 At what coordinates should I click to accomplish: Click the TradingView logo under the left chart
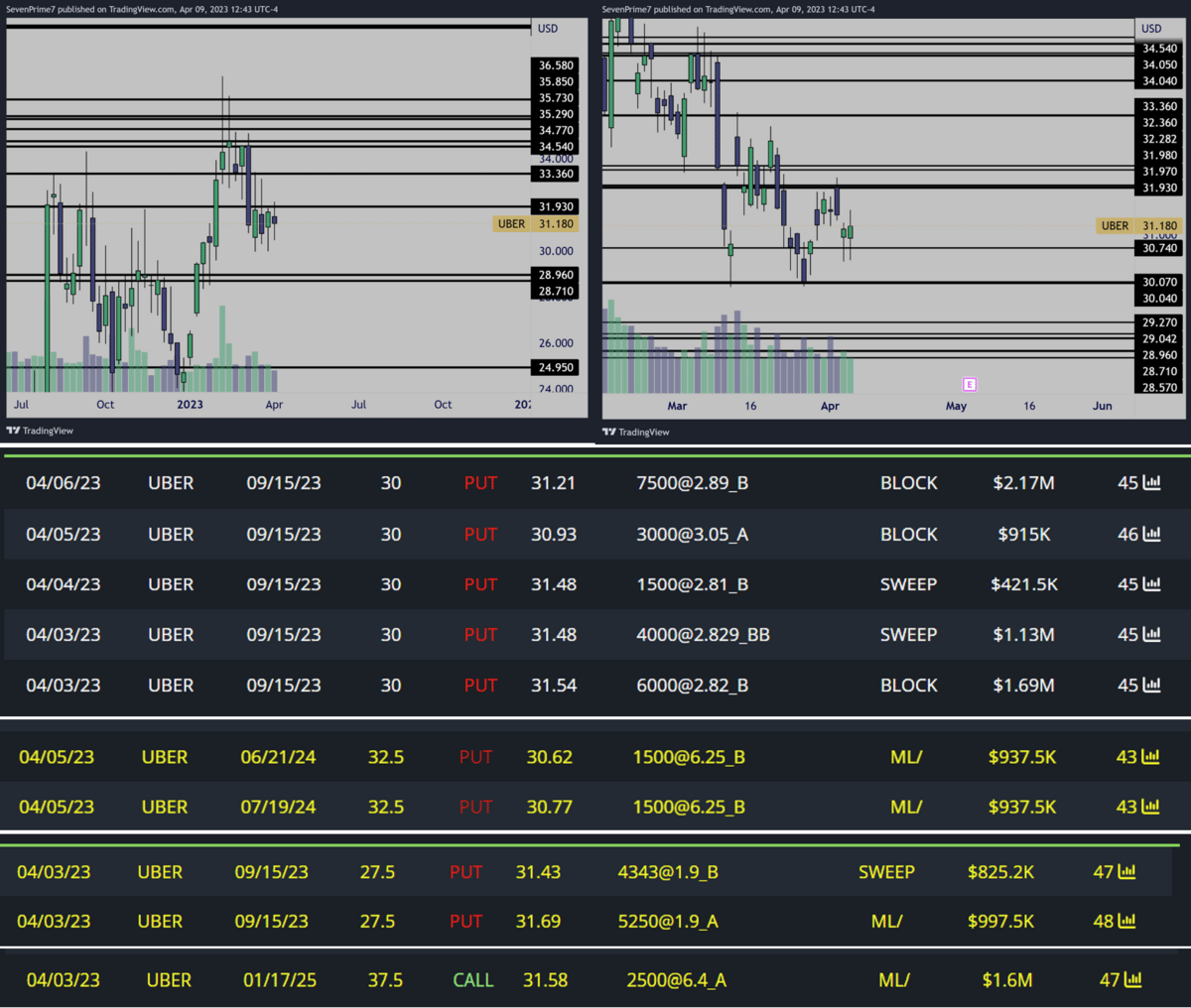tap(40, 431)
